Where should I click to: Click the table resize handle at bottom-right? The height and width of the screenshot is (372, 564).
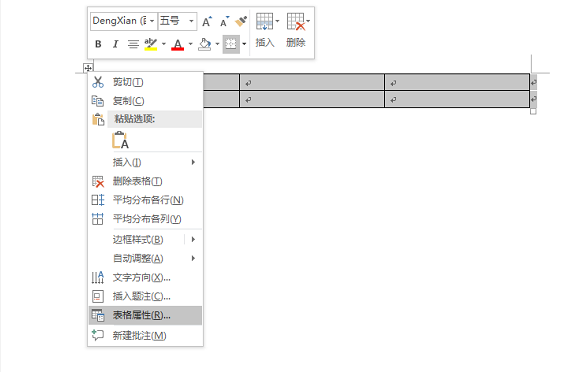pyautogui.click(x=533, y=112)
